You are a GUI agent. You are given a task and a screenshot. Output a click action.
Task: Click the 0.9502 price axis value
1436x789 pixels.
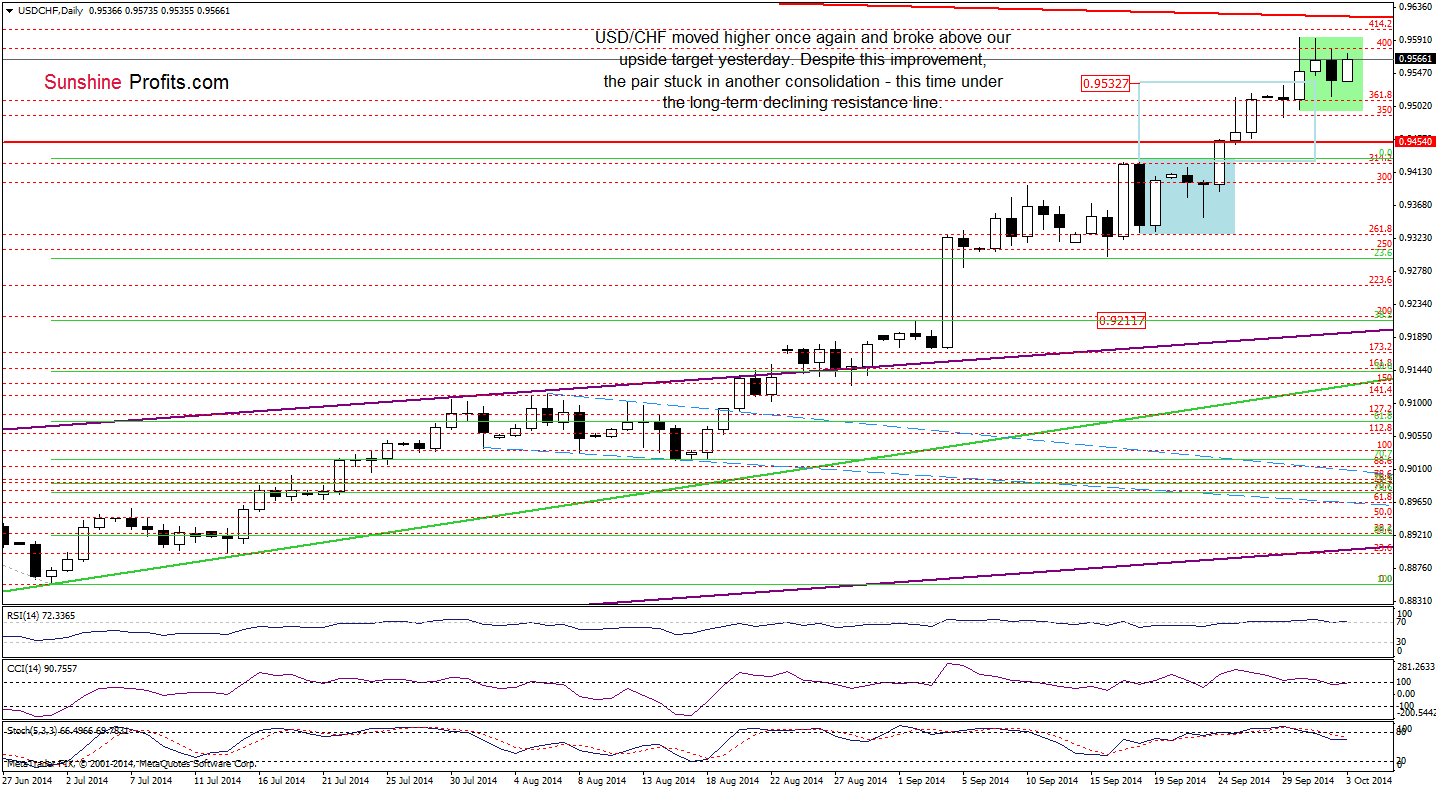point(1413,105)
